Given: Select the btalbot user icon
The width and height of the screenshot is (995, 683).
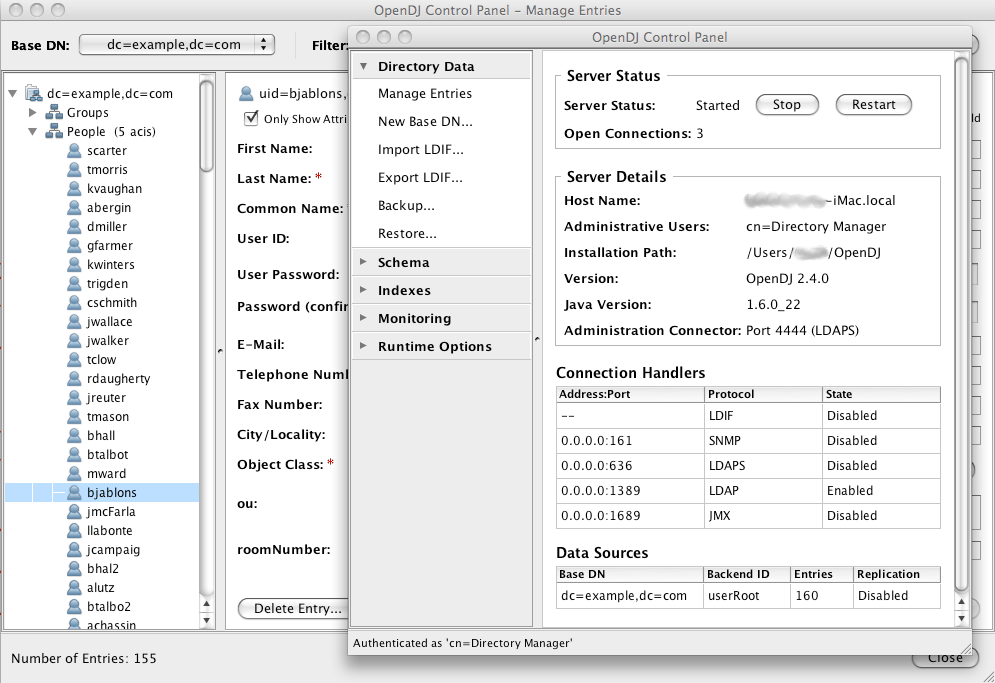Looking at the screenshot, I should click(x=74, y=455).
